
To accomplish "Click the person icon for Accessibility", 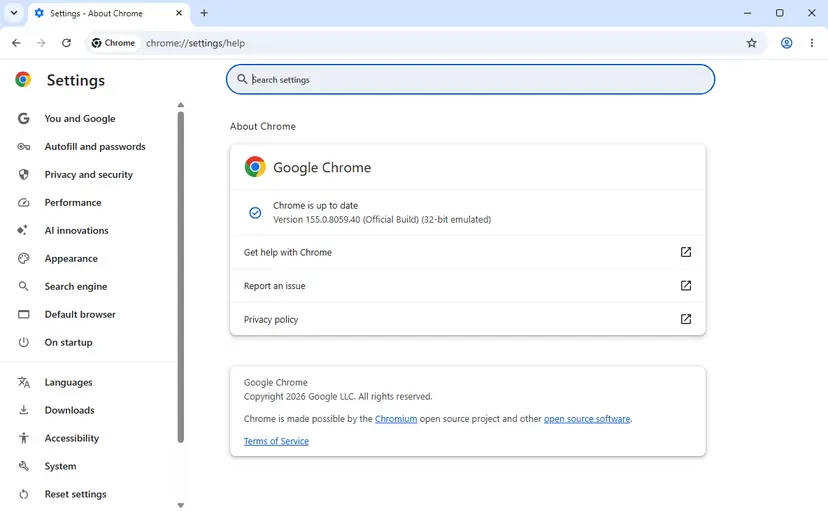I will [24, 438].
